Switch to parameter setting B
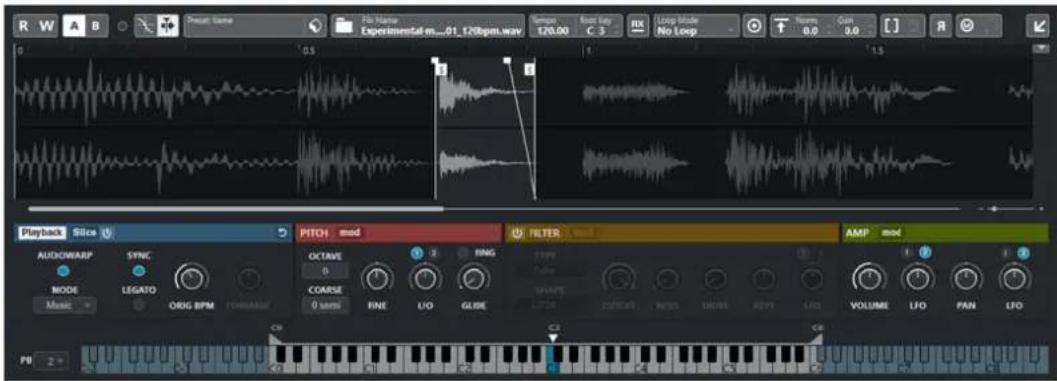The width and height of the screenshot is (1057, 381). (96, 26)
